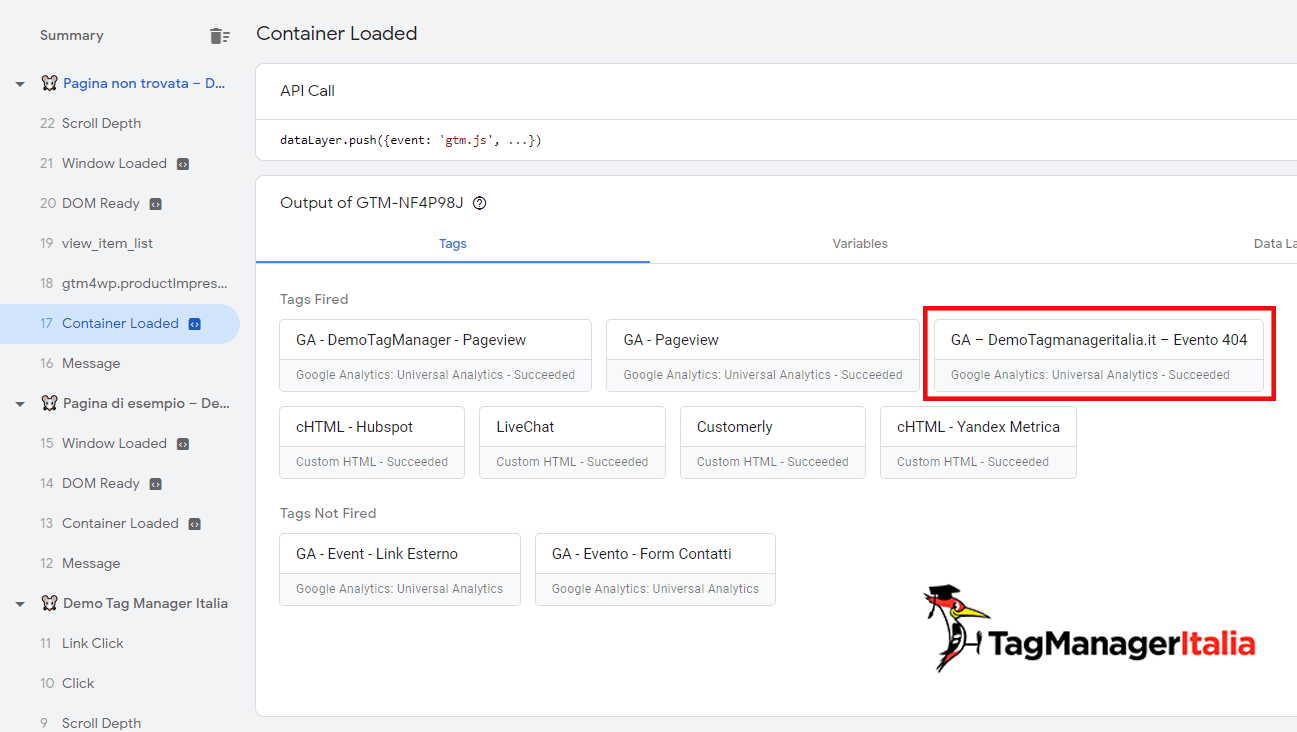Open the GA - DemoTagManager - Pageview tag card
This screenshot has width=1297, height=732.
click(x=435, y=355)
